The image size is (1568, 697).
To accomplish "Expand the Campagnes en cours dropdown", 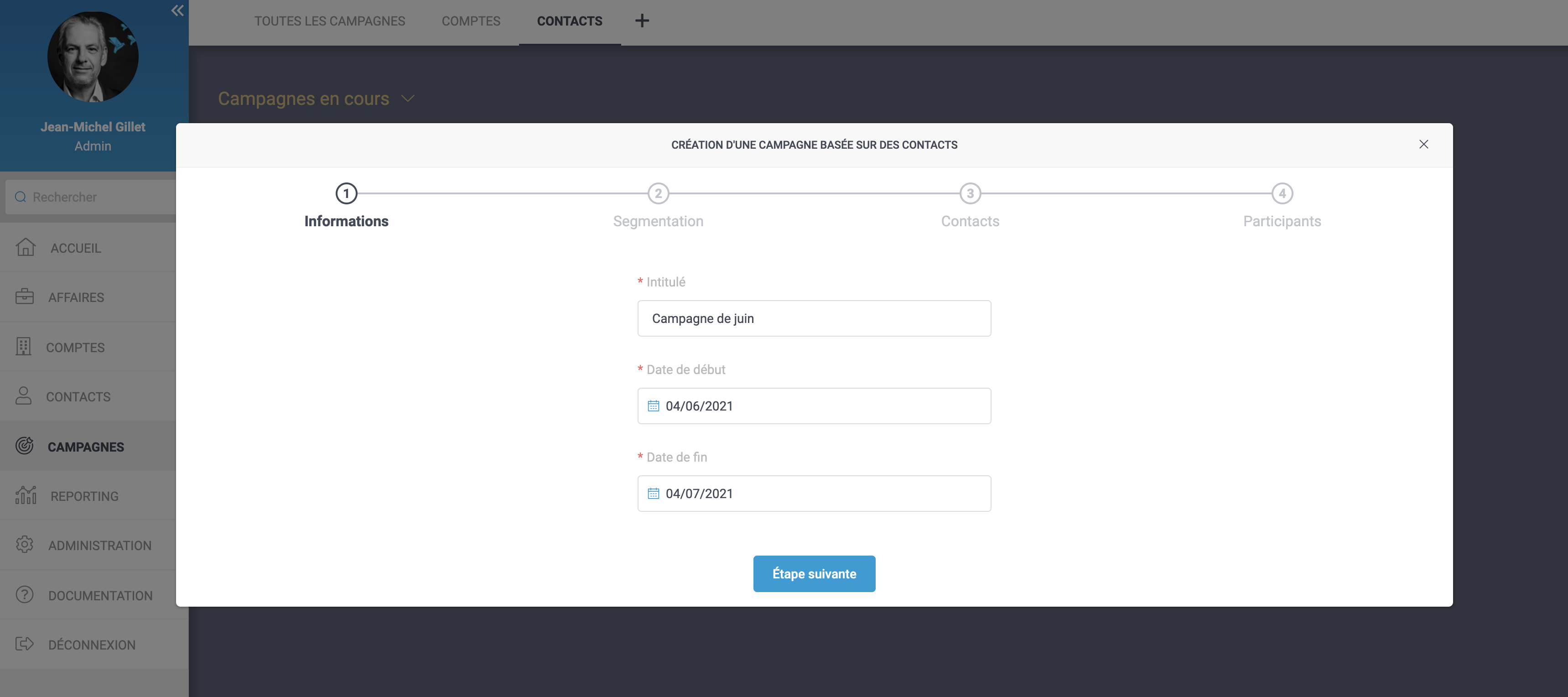I will coord(408,99).
